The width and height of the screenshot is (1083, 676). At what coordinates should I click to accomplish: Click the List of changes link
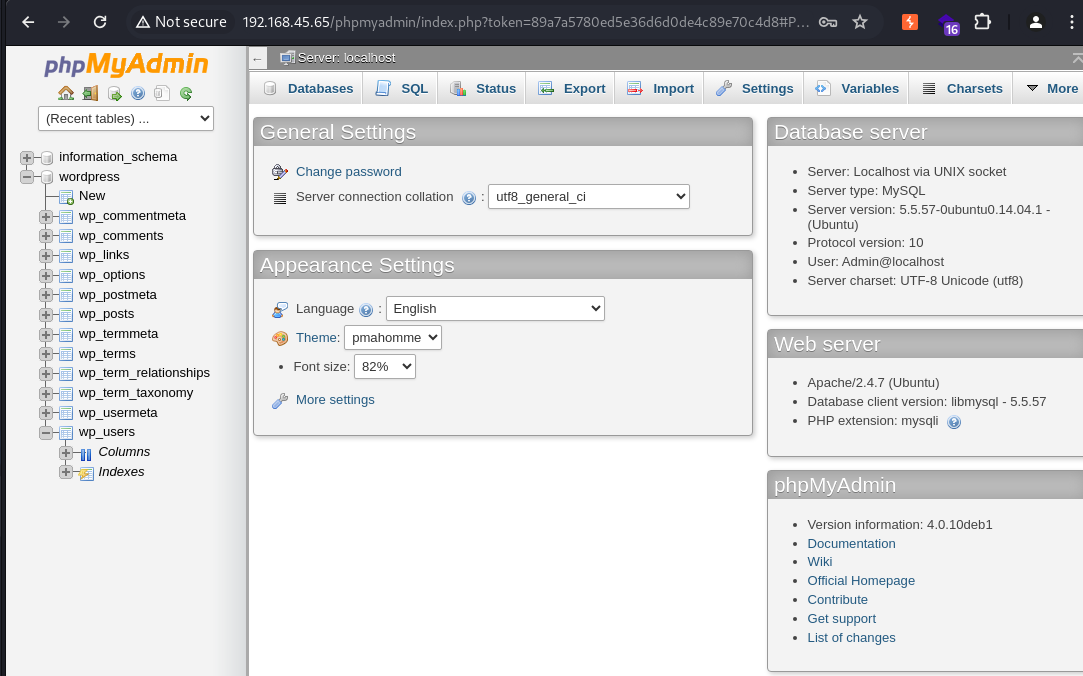coord(851,638)
